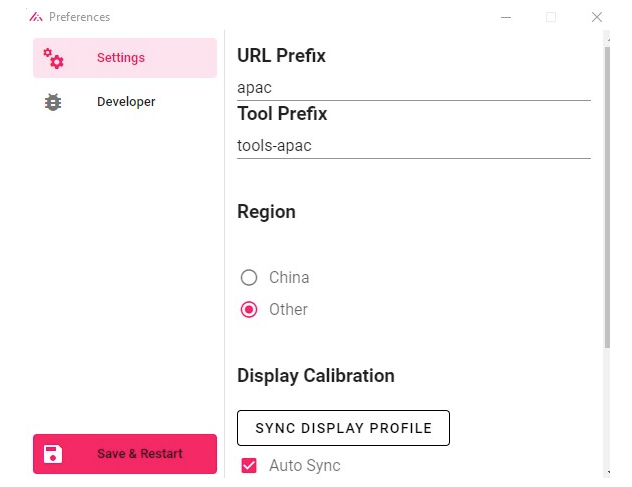The height and width of the screenshot is (487, 632).
Task: Click the bug icon beside Developer
Action: pyautogui.click(x=53, y=102)
